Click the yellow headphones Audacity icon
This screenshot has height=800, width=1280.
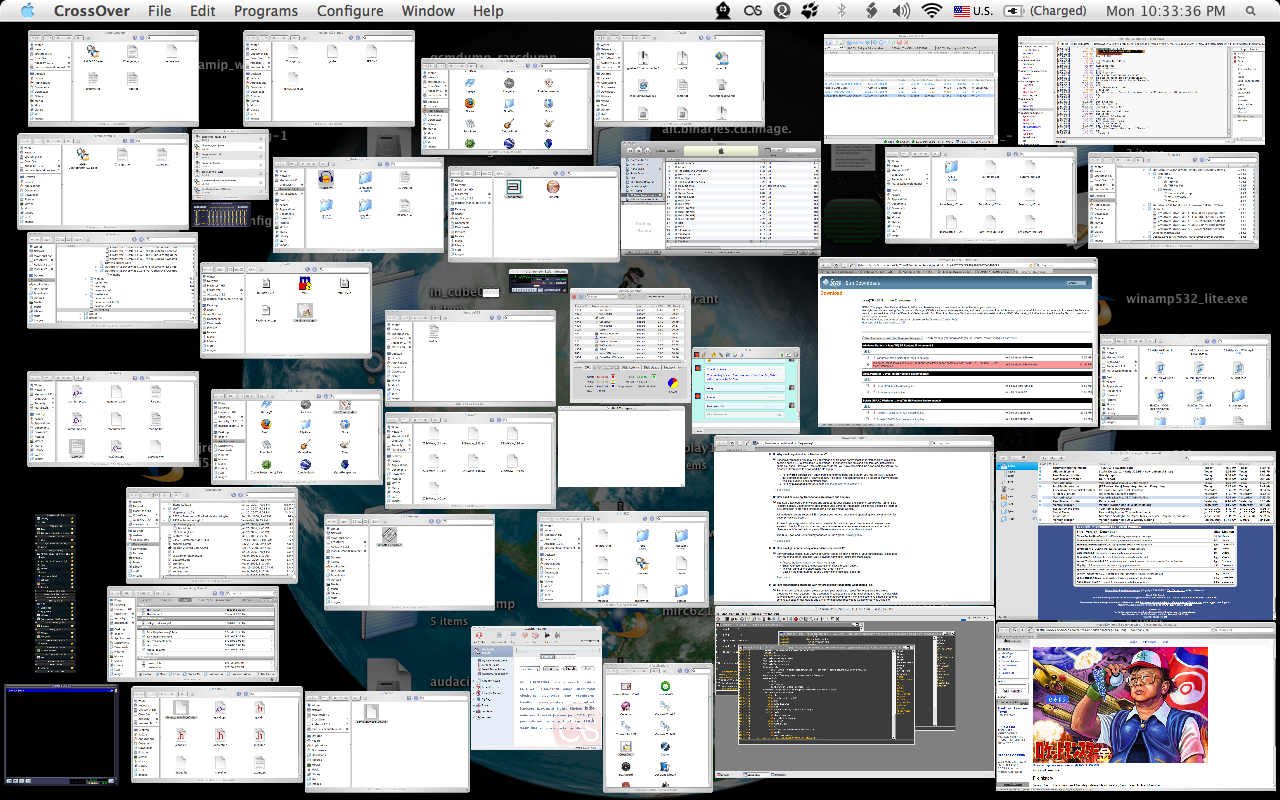point(324,180)
